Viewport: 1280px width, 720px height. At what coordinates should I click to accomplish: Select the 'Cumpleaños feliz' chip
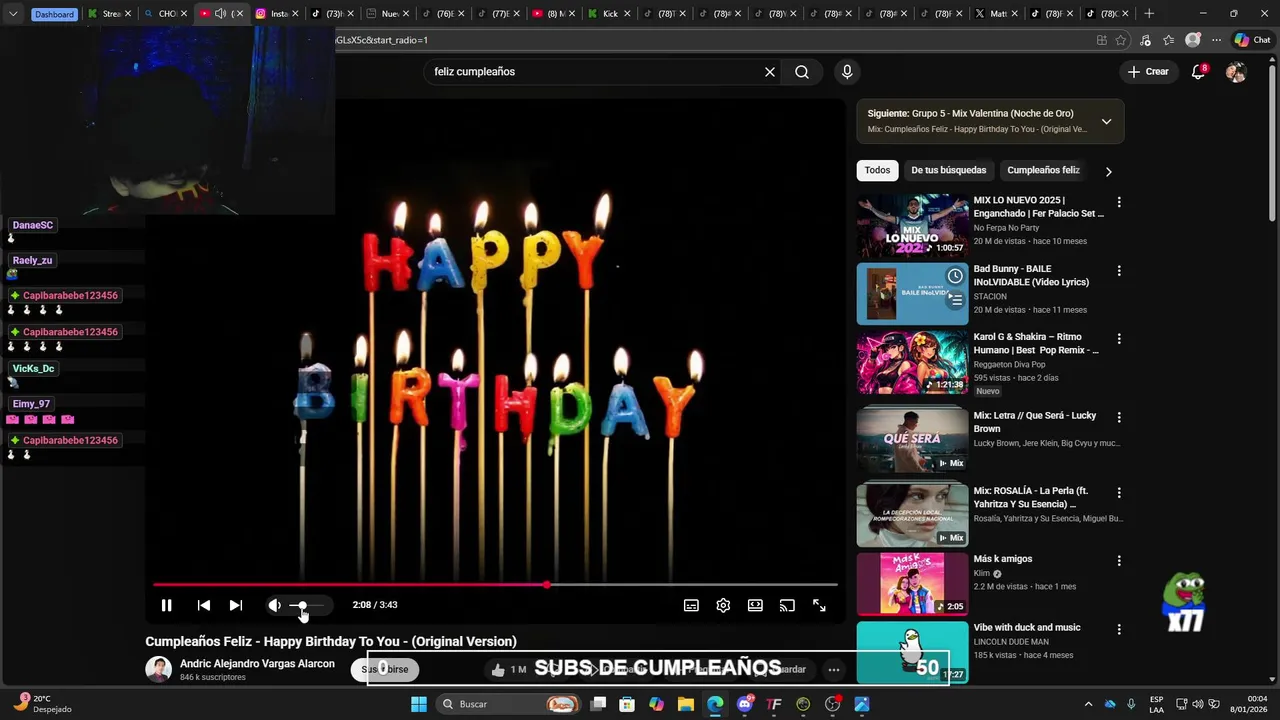click(1043, 170)
